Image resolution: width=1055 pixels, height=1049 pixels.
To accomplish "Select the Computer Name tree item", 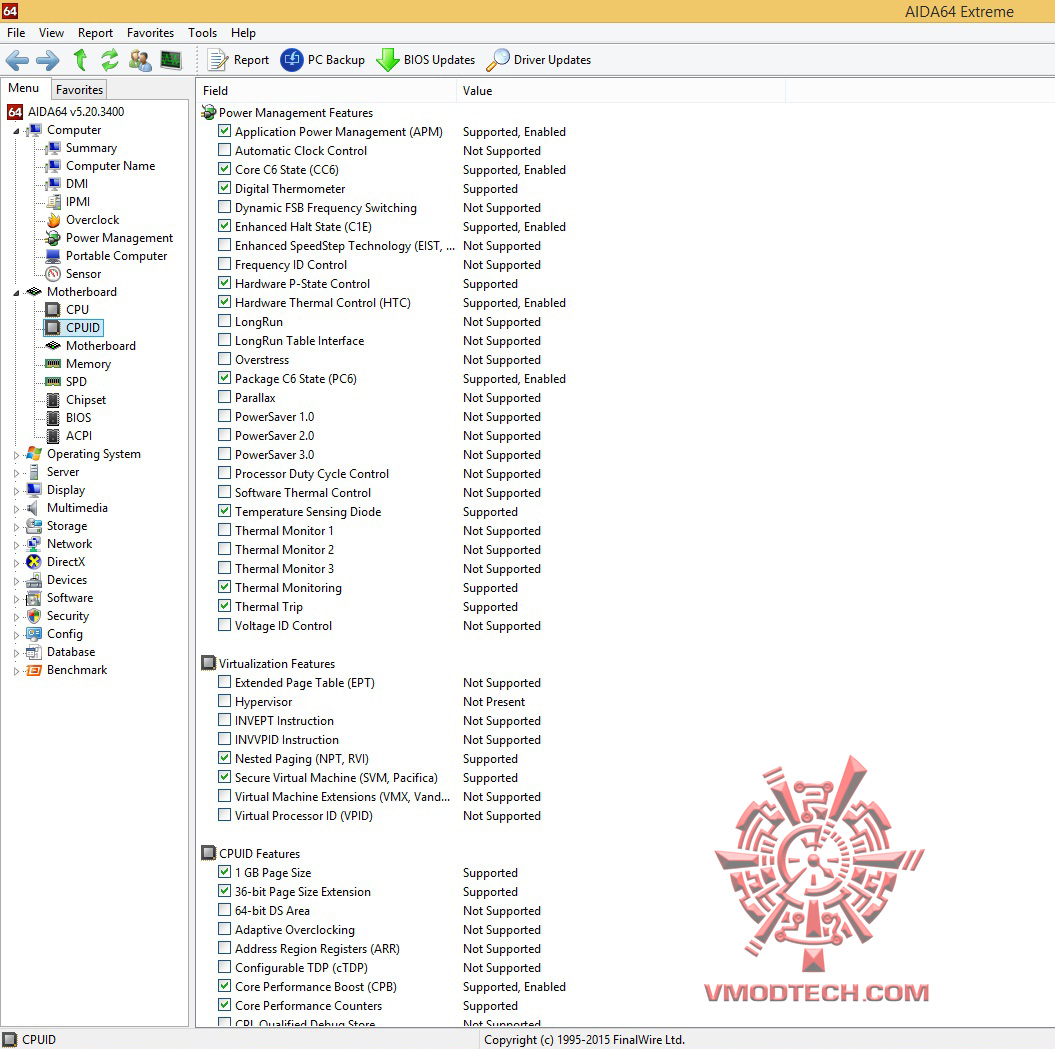I will [x=110, y=166].
